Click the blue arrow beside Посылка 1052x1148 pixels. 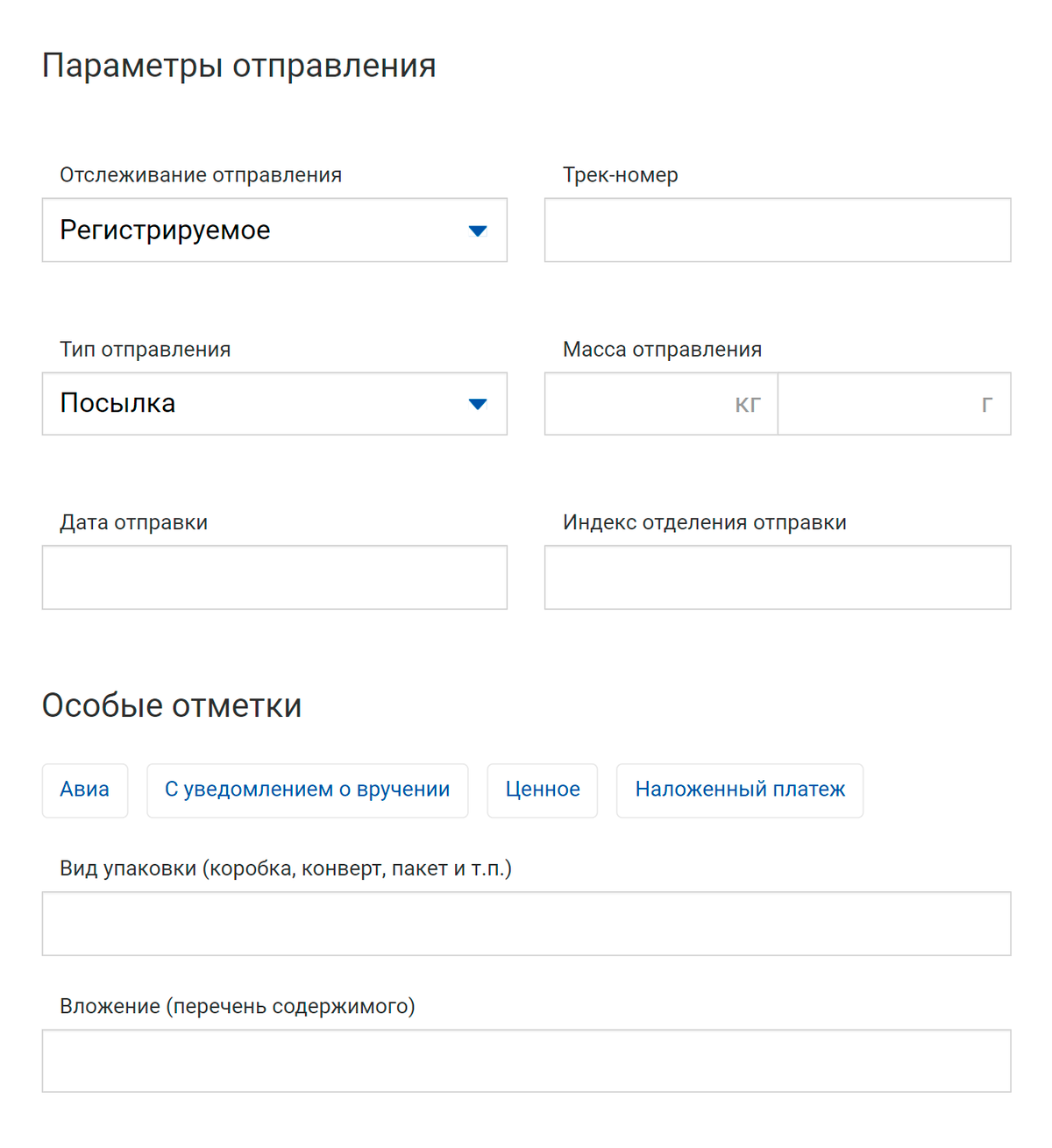click(477, 404)
